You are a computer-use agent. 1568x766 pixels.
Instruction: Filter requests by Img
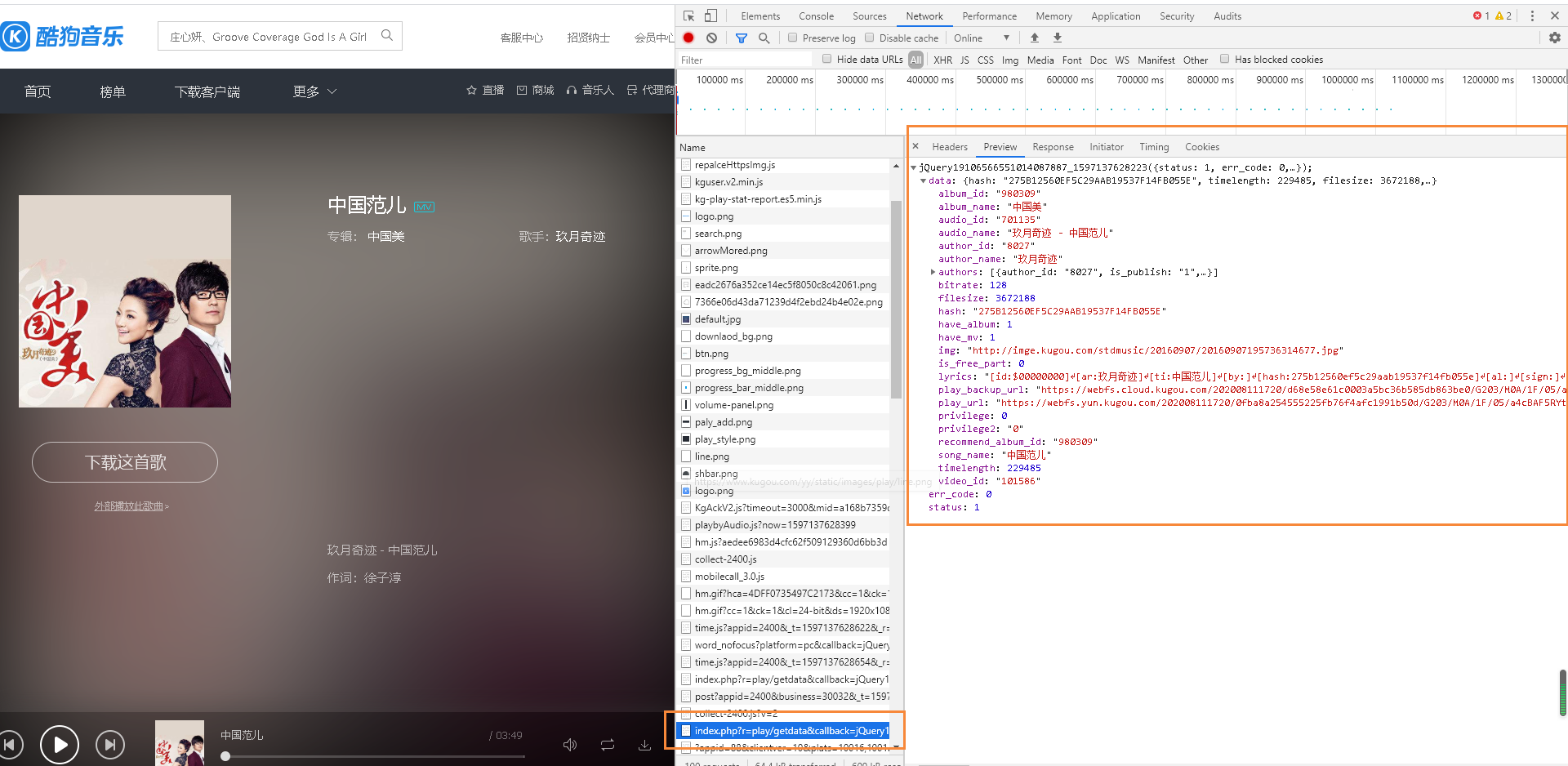click(1010, 60)
